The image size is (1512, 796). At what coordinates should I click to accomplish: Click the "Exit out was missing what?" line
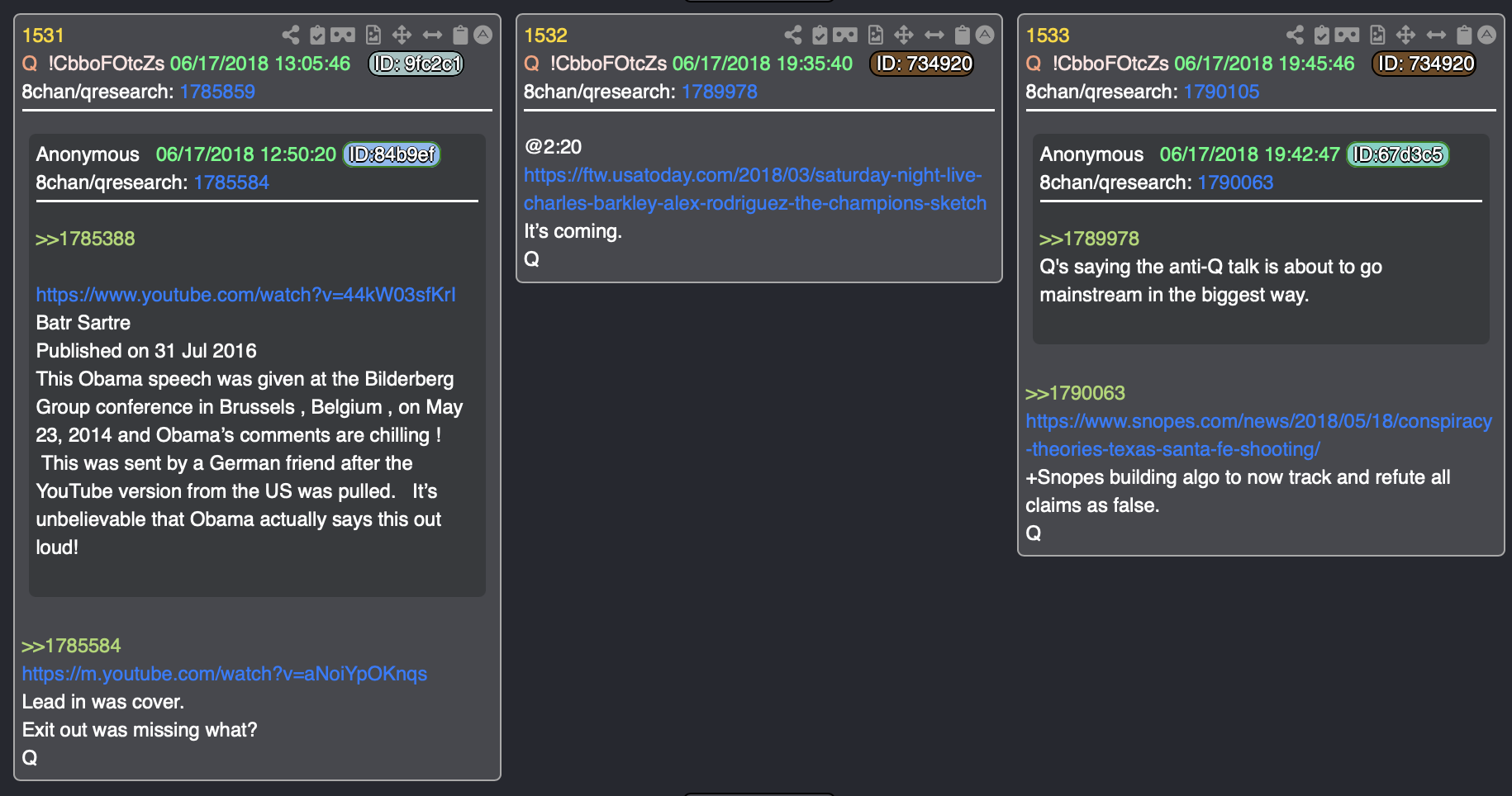point(140,730)
